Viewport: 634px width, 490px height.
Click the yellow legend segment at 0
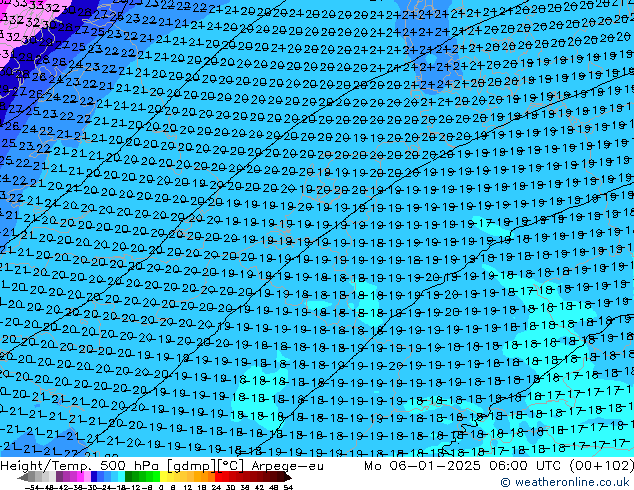click(x=163, y=477)
